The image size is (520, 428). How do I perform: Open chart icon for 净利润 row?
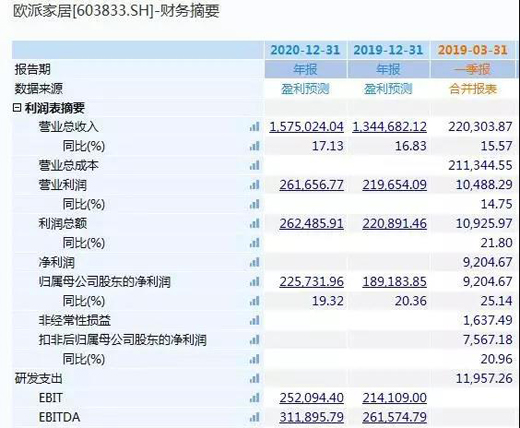click(x=254, y=263)
